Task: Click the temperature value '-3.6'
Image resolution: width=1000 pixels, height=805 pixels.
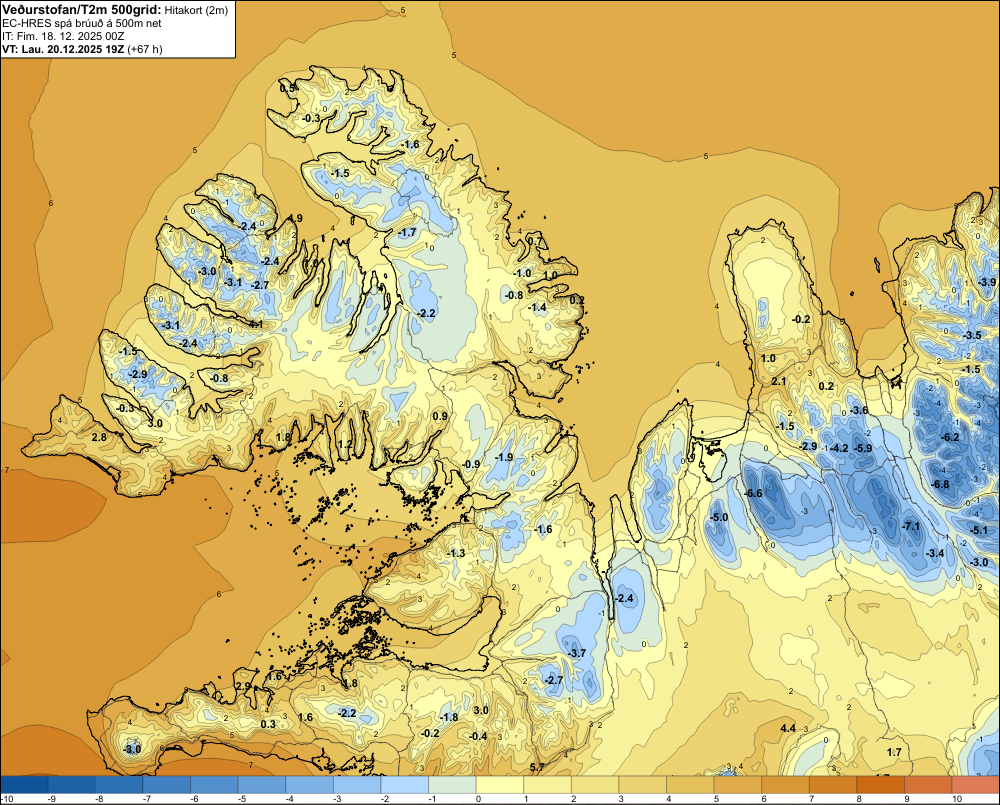Action: [859, 410]
